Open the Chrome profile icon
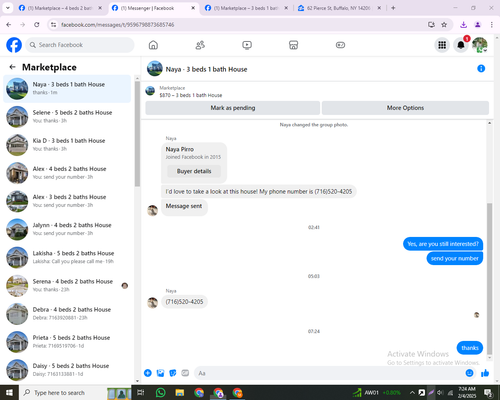 coord(478,25)
